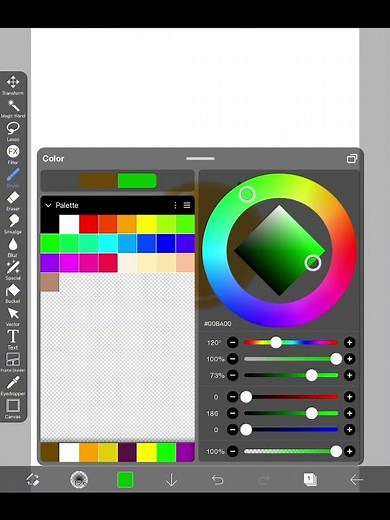Open the layers window icon

pos(310,479)
